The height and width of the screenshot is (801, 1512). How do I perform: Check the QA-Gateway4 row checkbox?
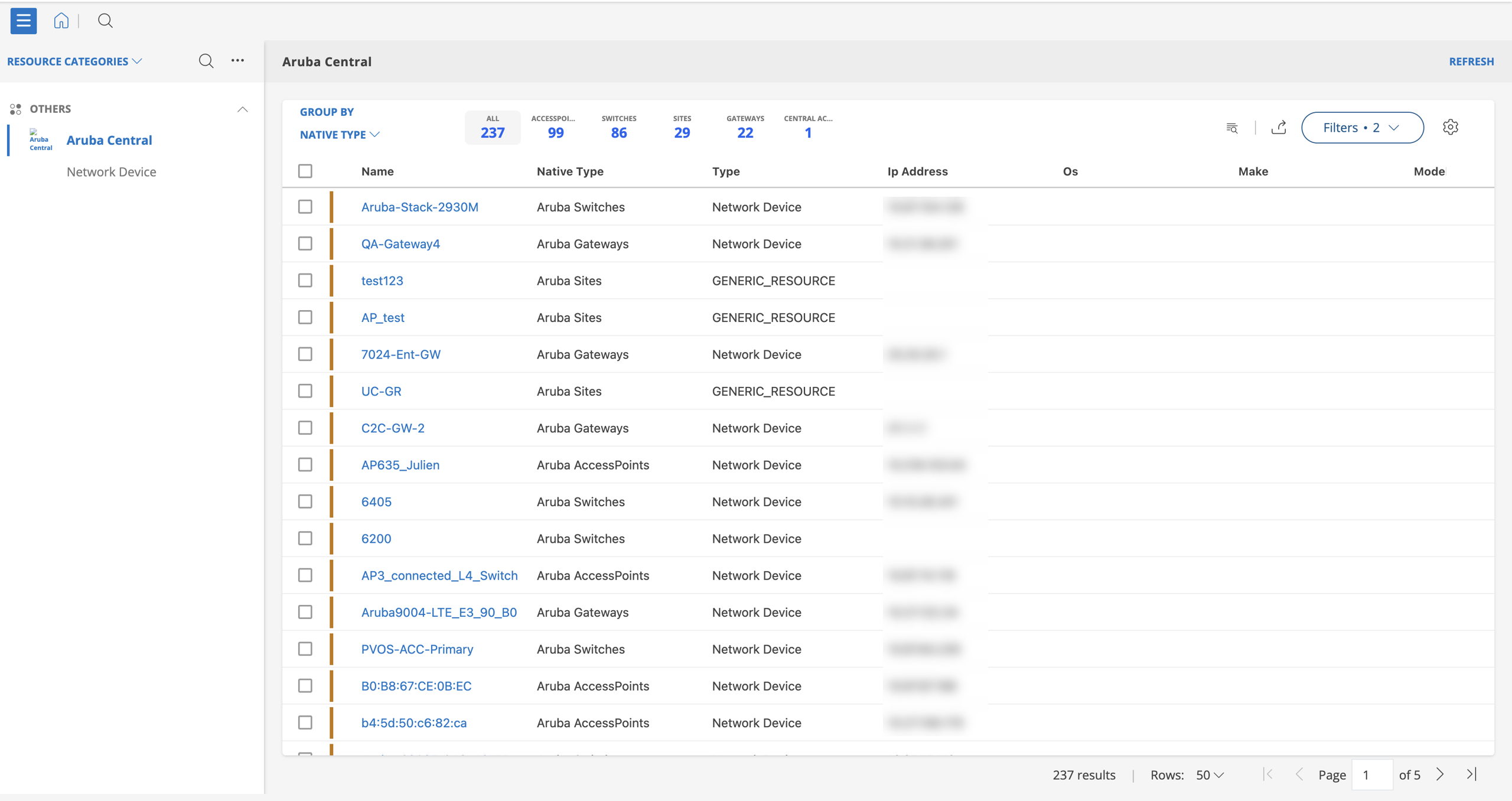(305, 243)
